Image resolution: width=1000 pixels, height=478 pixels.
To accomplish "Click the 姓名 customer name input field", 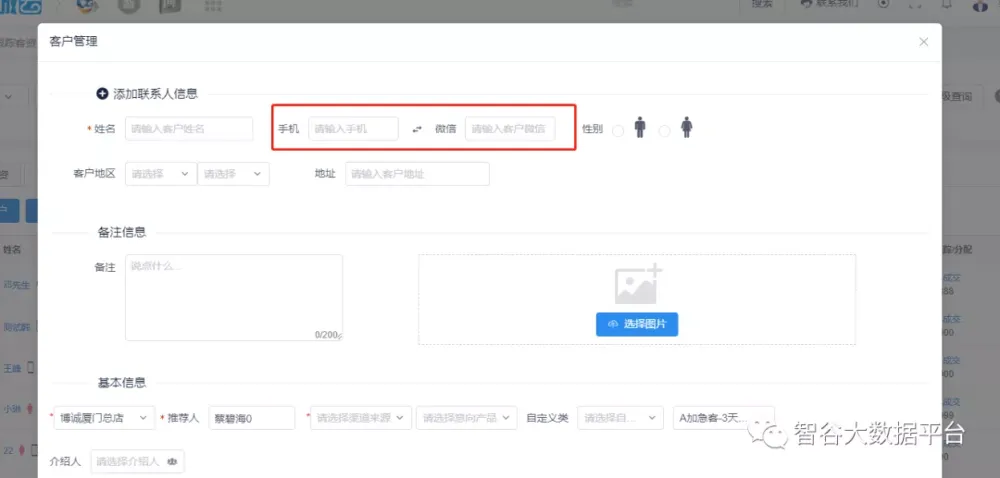I will [188, 129].
